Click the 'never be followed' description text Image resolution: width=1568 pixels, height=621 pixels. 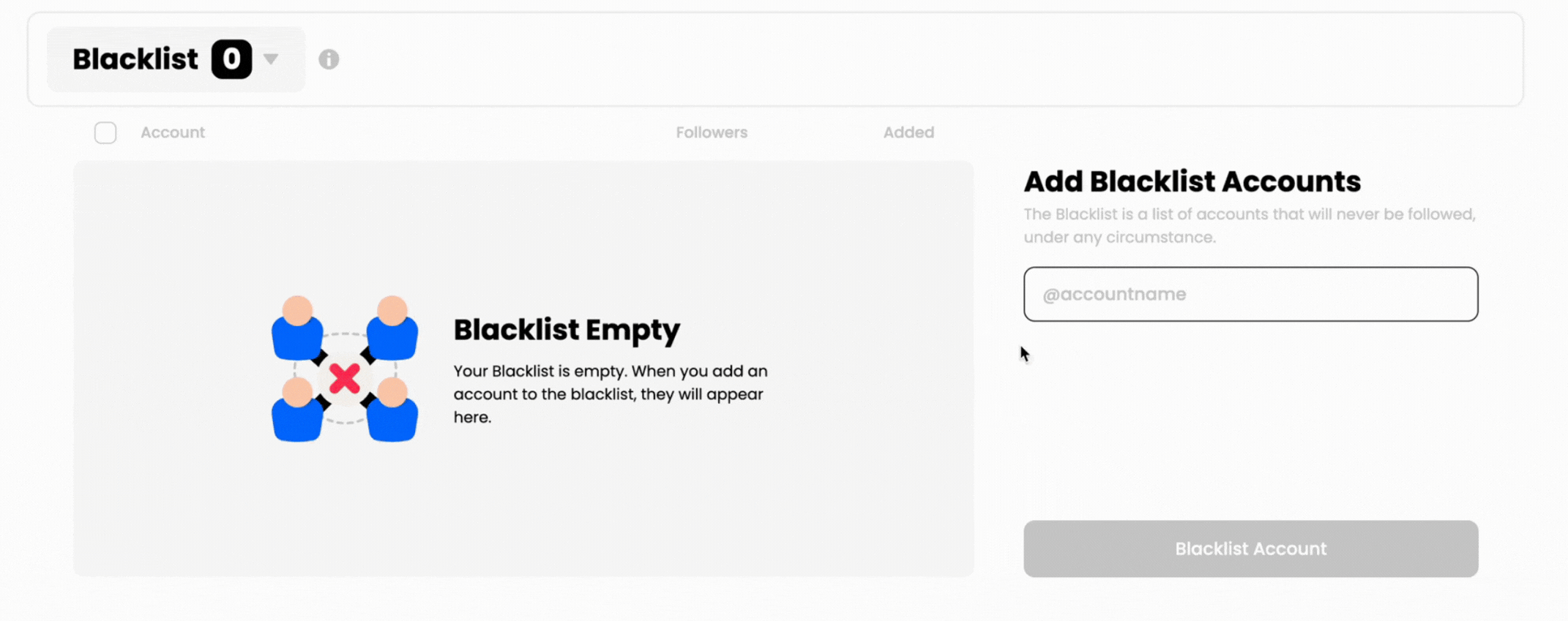(1249, 225)
